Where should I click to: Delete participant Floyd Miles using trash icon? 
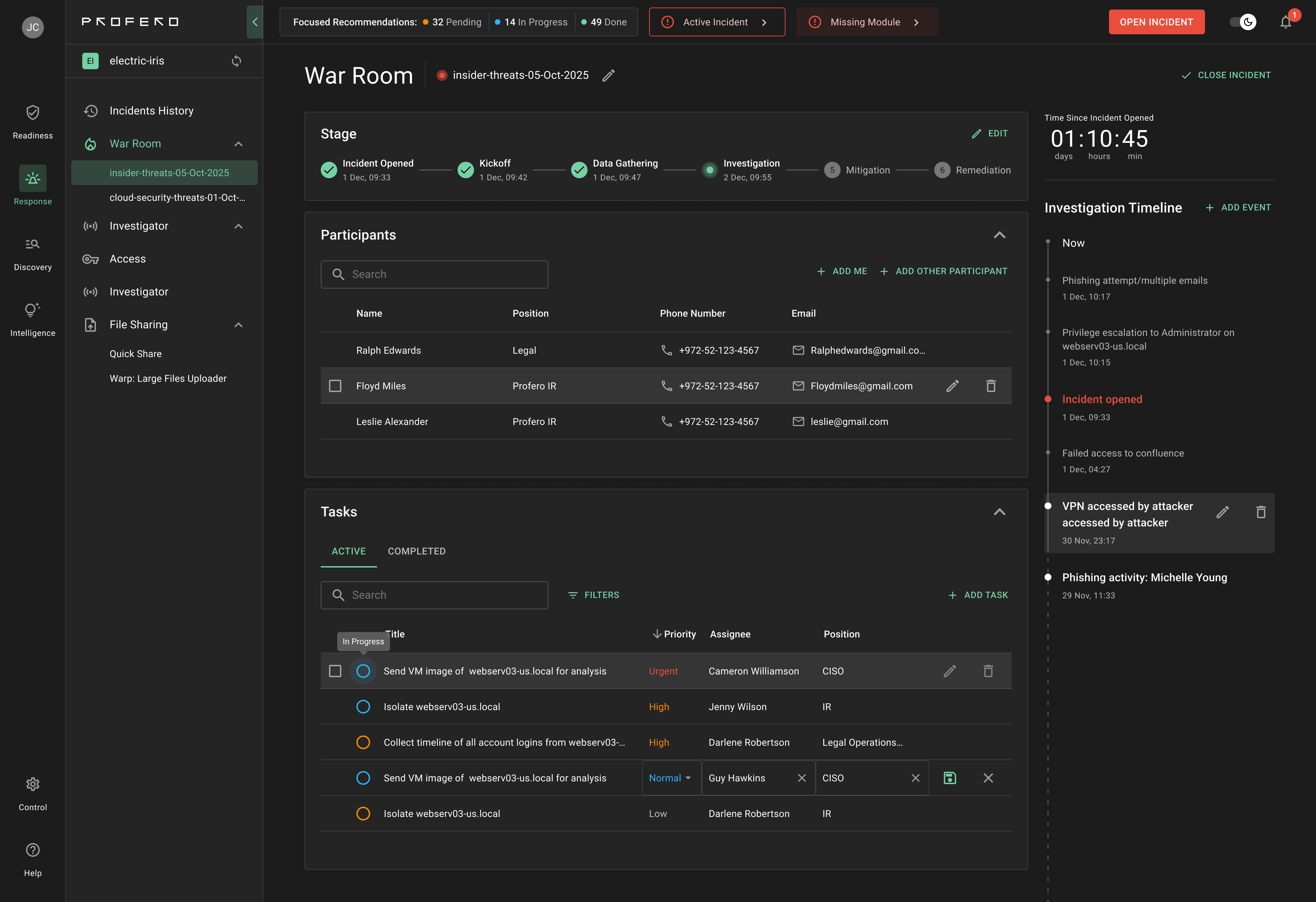point(990,386)
